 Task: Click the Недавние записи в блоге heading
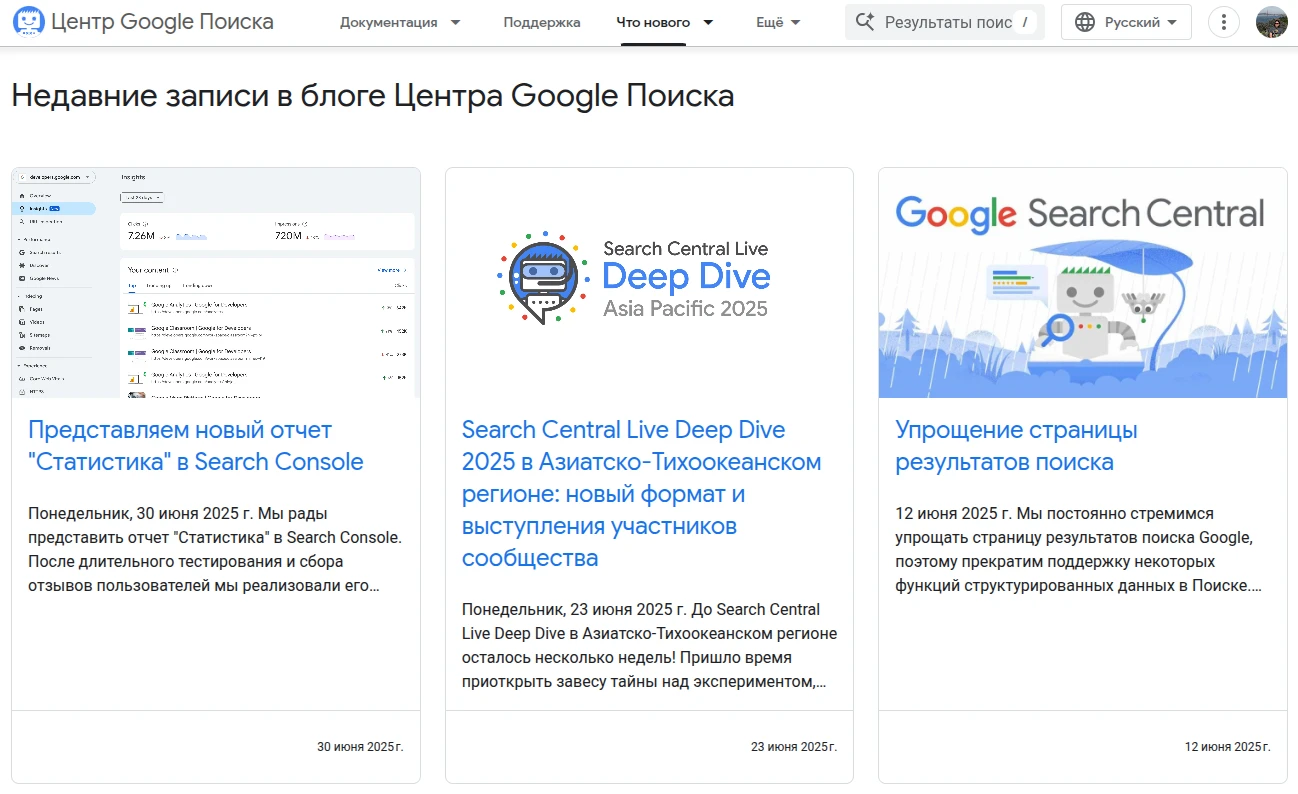click(373, 96)
